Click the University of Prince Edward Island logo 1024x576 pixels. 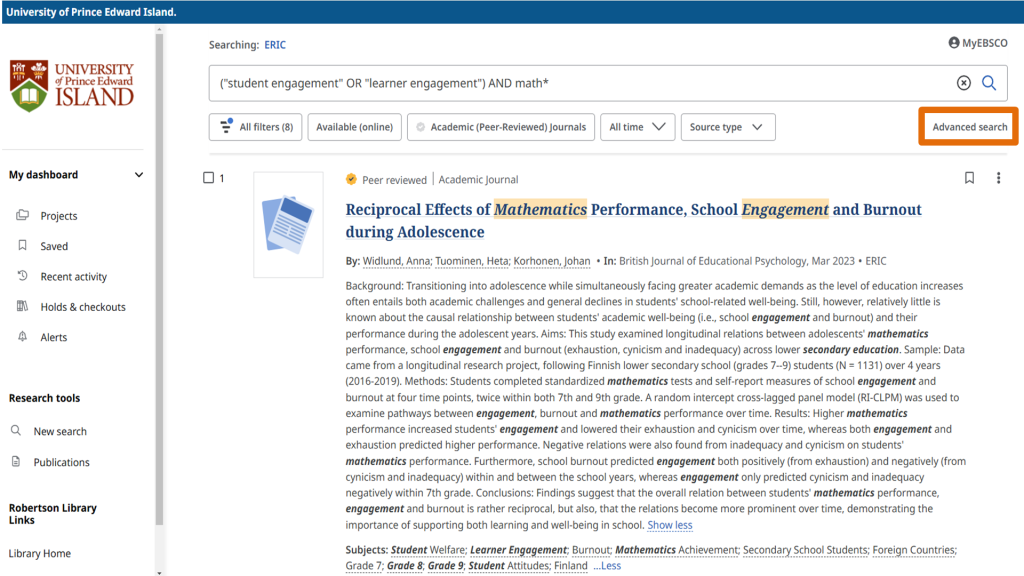coord(72,85)
